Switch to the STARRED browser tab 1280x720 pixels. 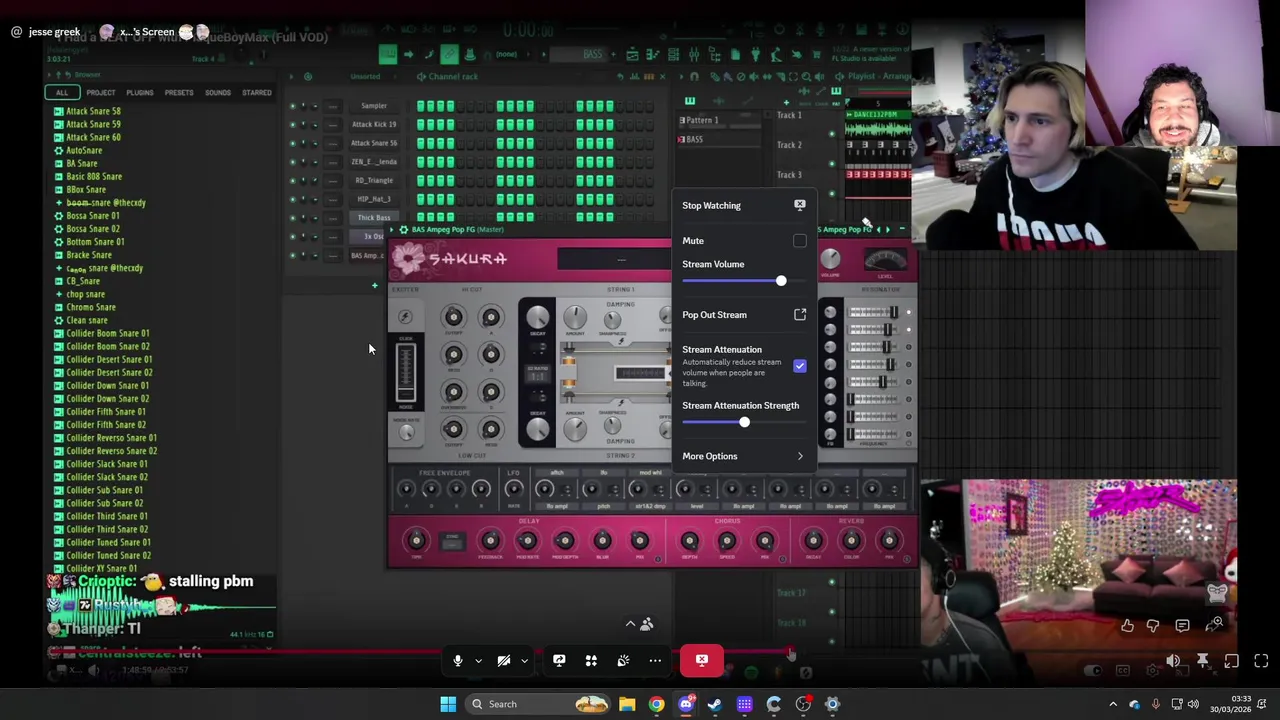click(256, 93)
